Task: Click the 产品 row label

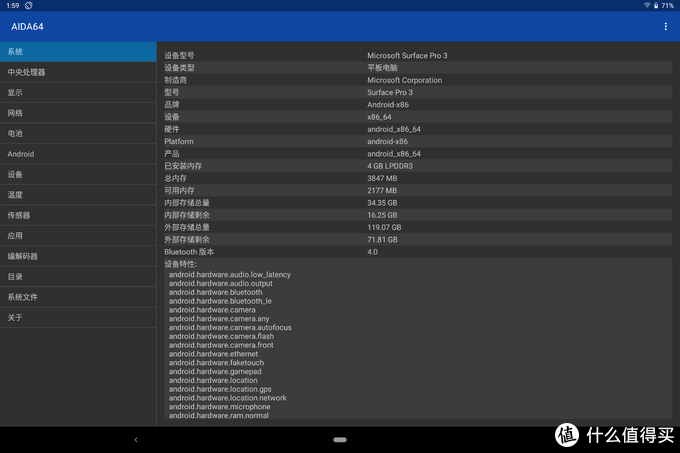Action: pos(171,153)
